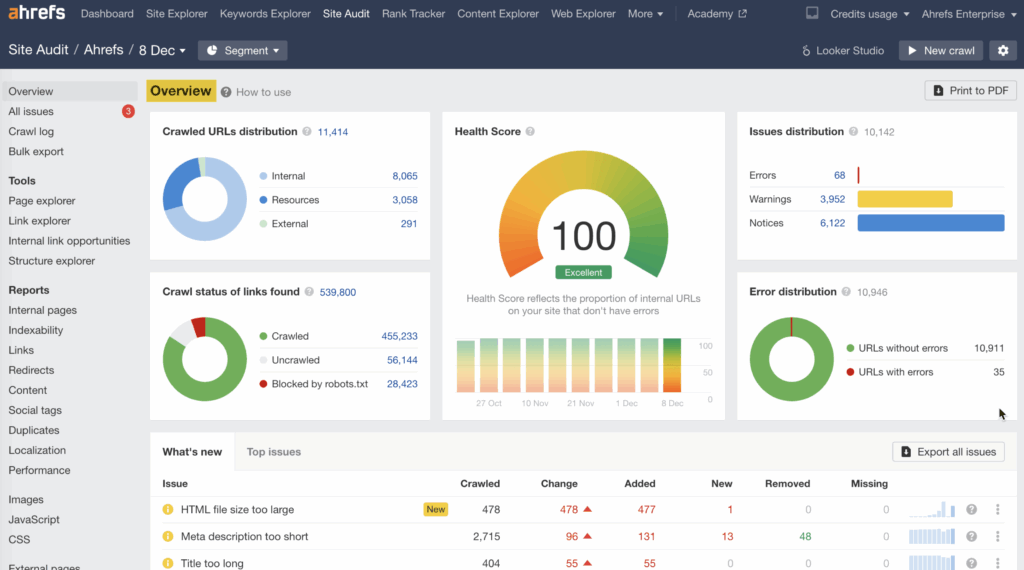Click the total links found 539,800
The width and height of the screenshot is (1024, 570).
338,292
